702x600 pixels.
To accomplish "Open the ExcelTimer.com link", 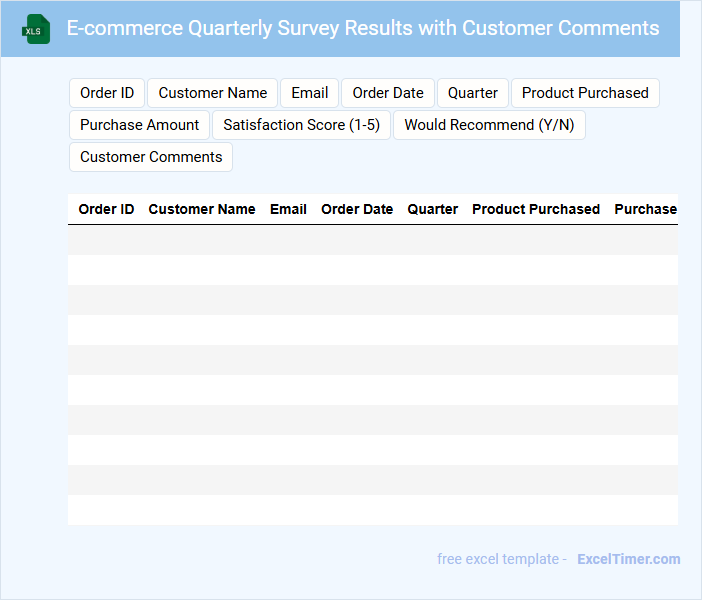I will coord(628,559).
